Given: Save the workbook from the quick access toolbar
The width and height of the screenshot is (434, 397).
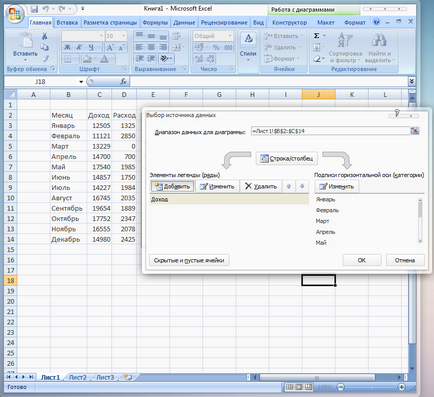Looking at the screenshot, I should click(x=34, y=9).
